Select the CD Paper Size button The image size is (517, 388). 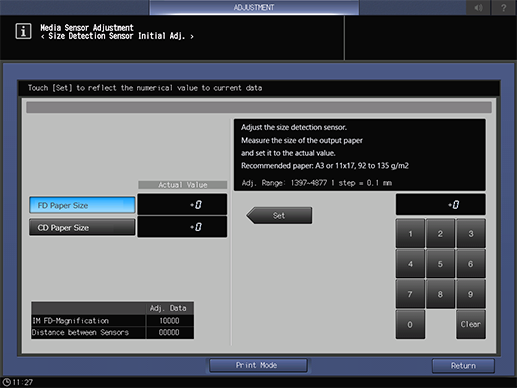click(x=82, y=227)
